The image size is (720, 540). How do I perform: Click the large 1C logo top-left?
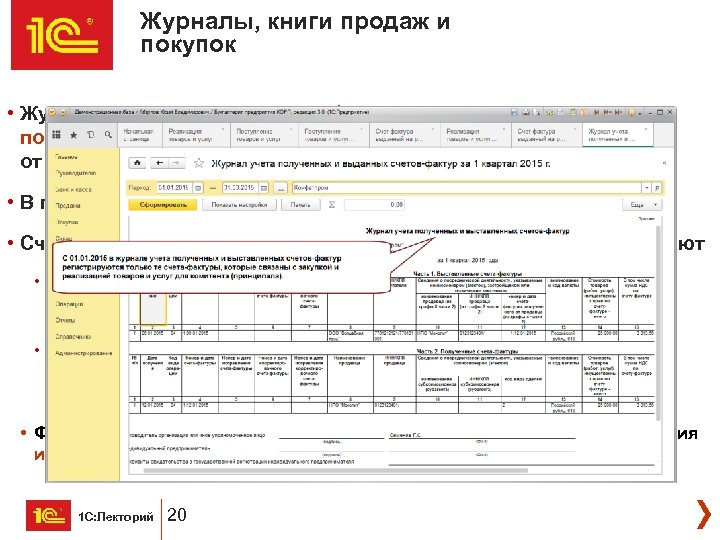tap(62, 35)
